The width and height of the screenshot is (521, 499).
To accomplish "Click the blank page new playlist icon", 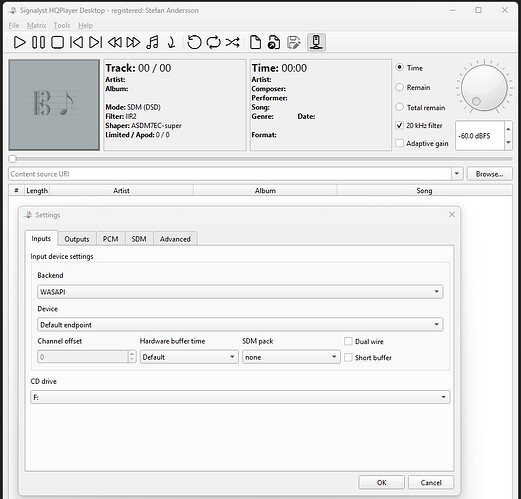I will click(x=255, y=42).
